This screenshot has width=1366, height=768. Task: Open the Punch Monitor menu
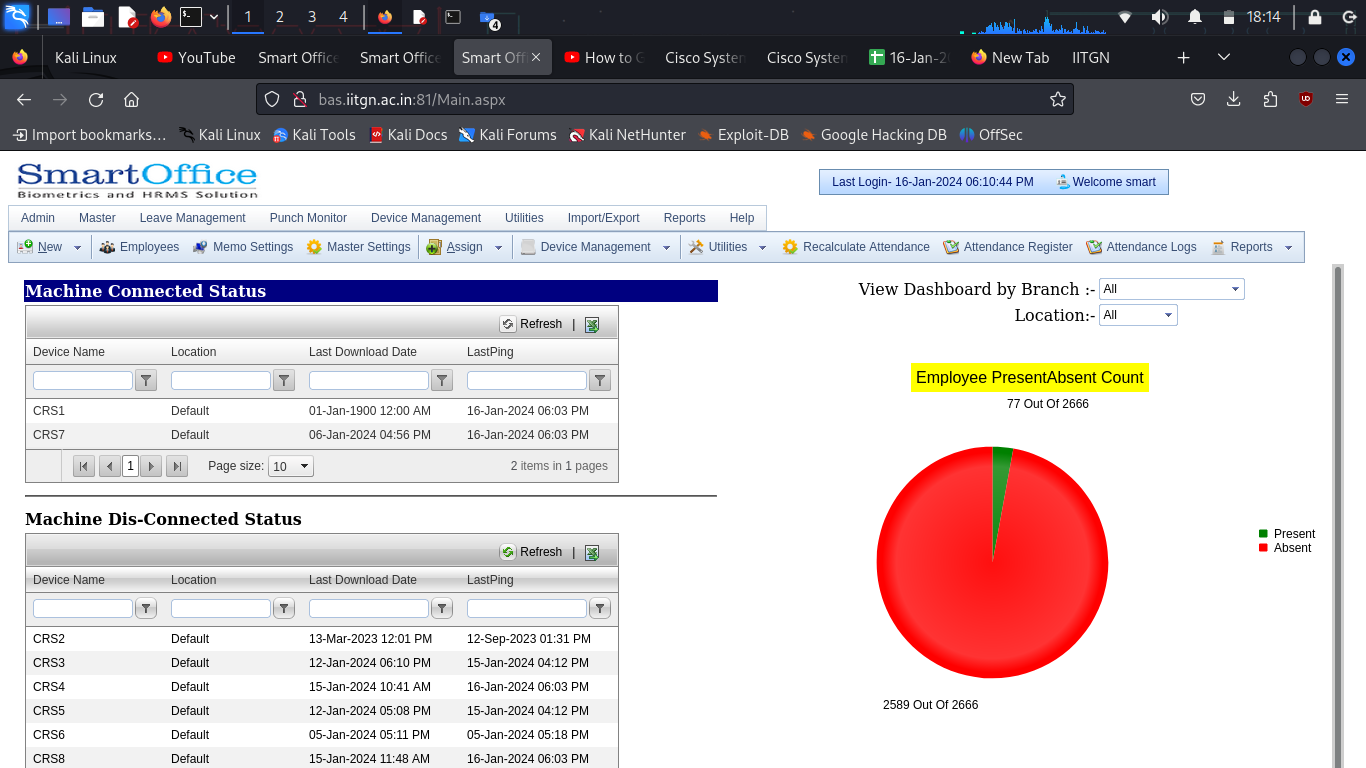(308, 218)
